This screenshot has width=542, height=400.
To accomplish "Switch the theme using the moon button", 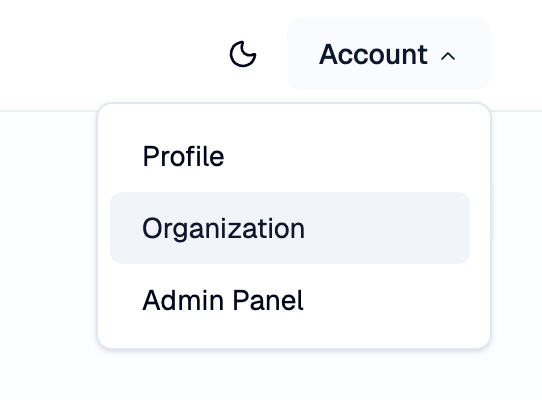I will 243,54.
